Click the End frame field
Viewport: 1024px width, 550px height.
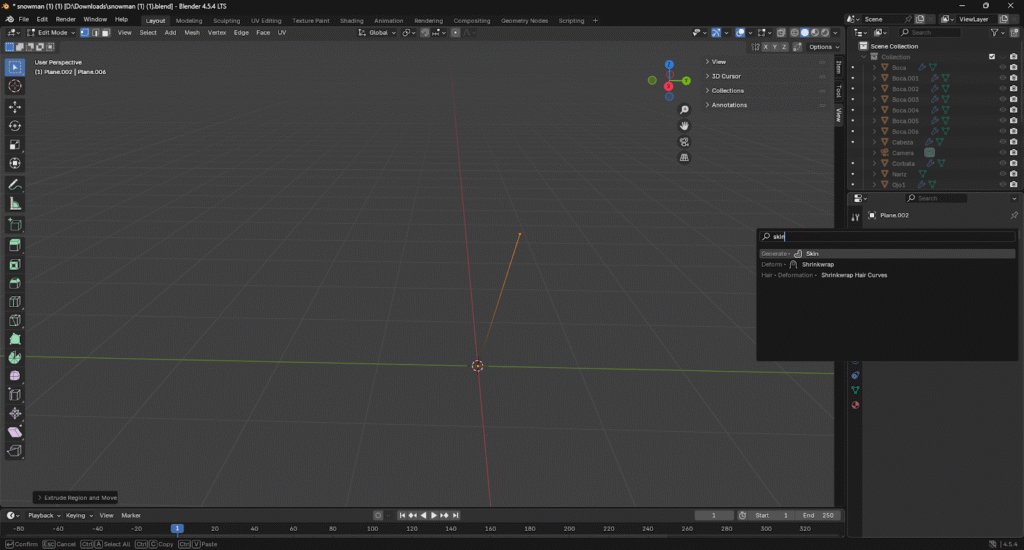(820, 515)
